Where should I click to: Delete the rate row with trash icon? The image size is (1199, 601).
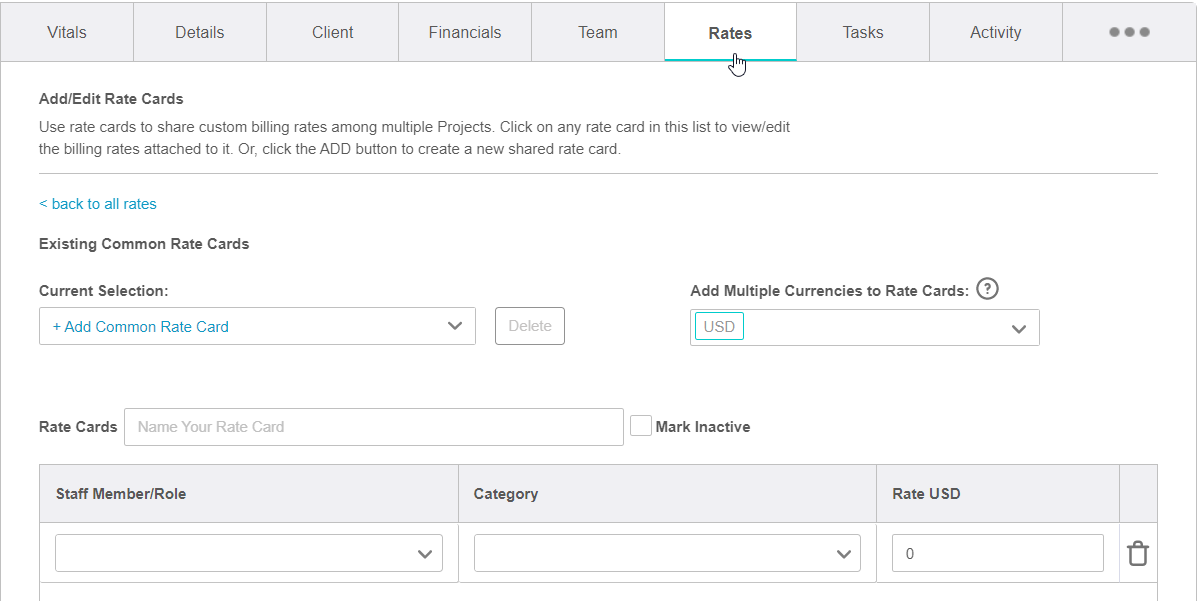pos(1138,553)
